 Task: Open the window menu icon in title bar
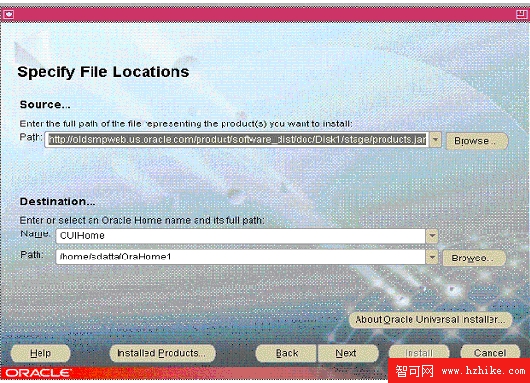click(8, 14)
